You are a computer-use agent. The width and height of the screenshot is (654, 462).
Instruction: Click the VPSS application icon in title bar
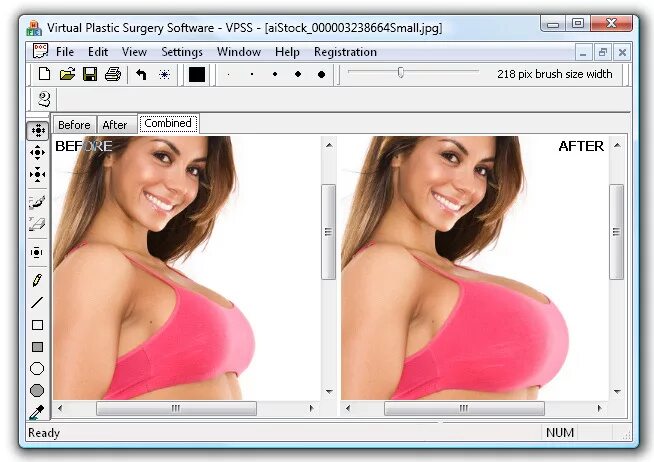(34, 28)
